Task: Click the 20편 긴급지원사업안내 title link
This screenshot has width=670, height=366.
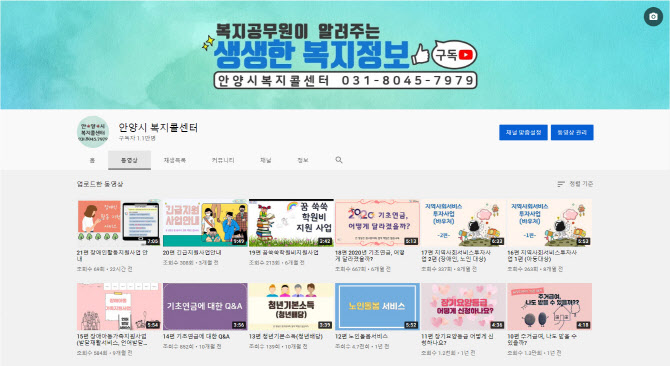Action: pyautogui.click(x=192, y=252)
